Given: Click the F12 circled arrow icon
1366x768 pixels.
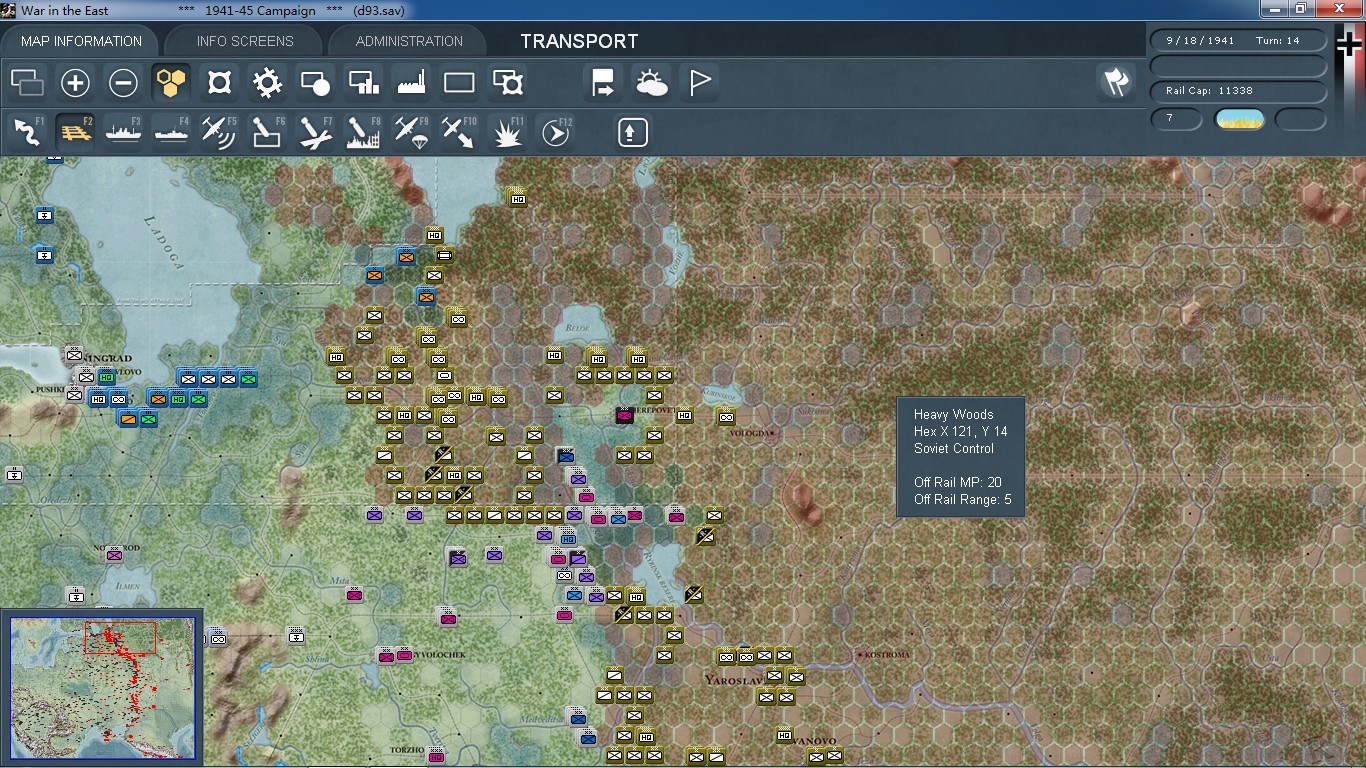Looking at the screenshot, I should click(x=555, y=132).
